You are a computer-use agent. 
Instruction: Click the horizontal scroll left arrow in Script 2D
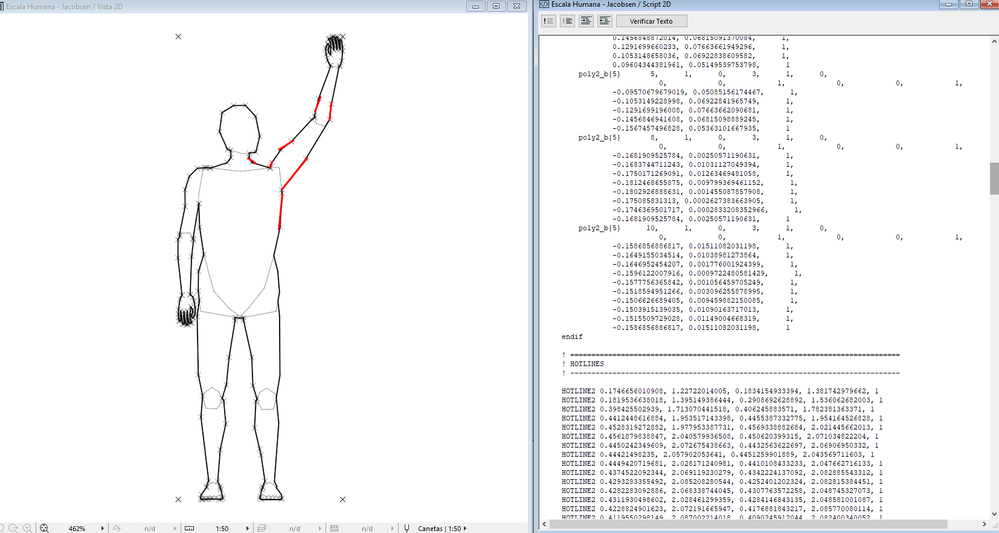[543, 525]
